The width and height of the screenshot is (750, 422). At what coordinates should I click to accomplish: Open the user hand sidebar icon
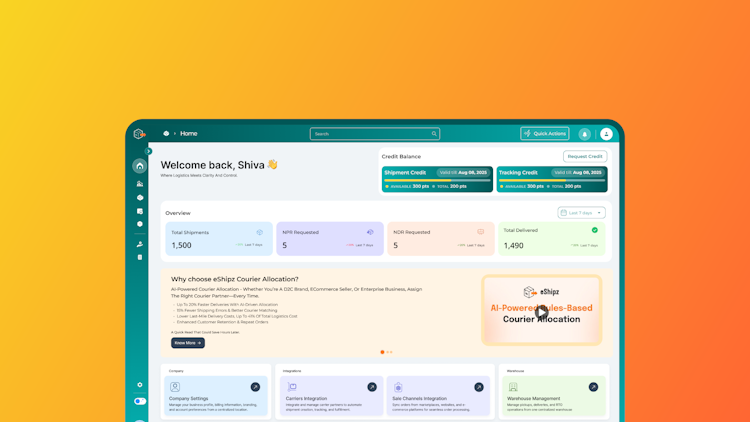[140, 244]
